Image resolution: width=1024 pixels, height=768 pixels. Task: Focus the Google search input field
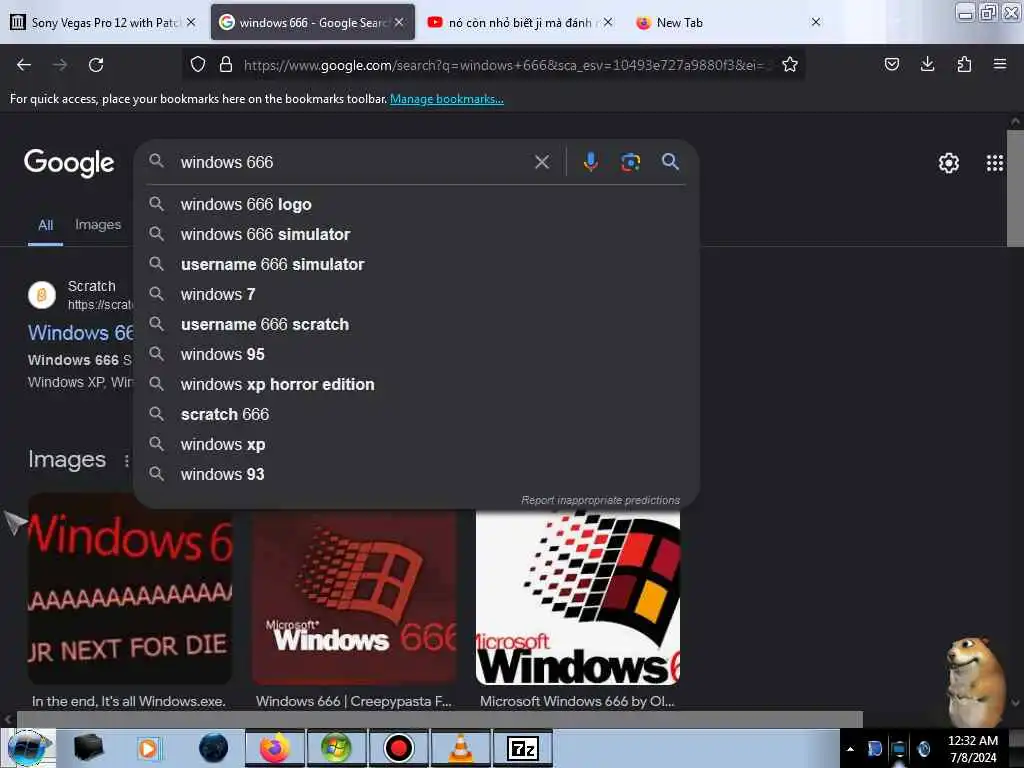(353, 162)
